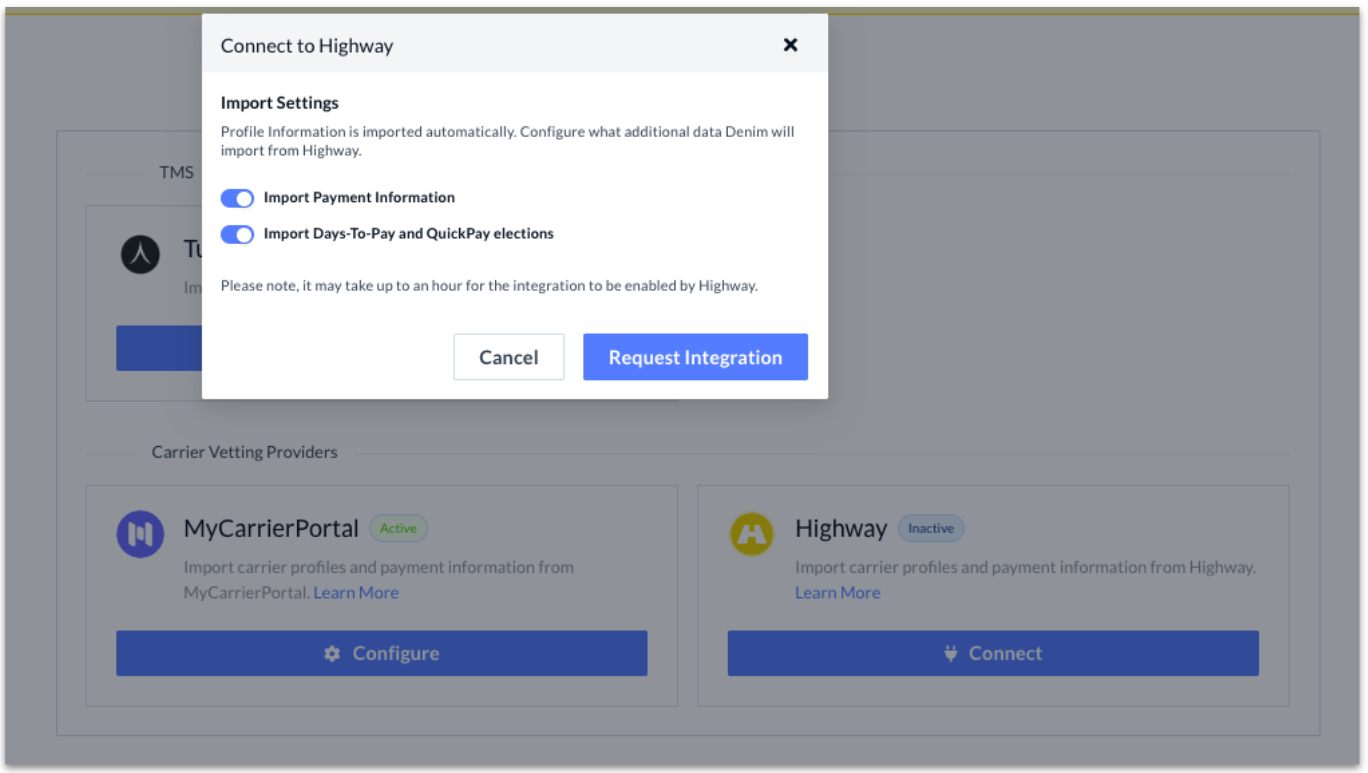Click the blue TMS card button

click(x=159, y=348)
